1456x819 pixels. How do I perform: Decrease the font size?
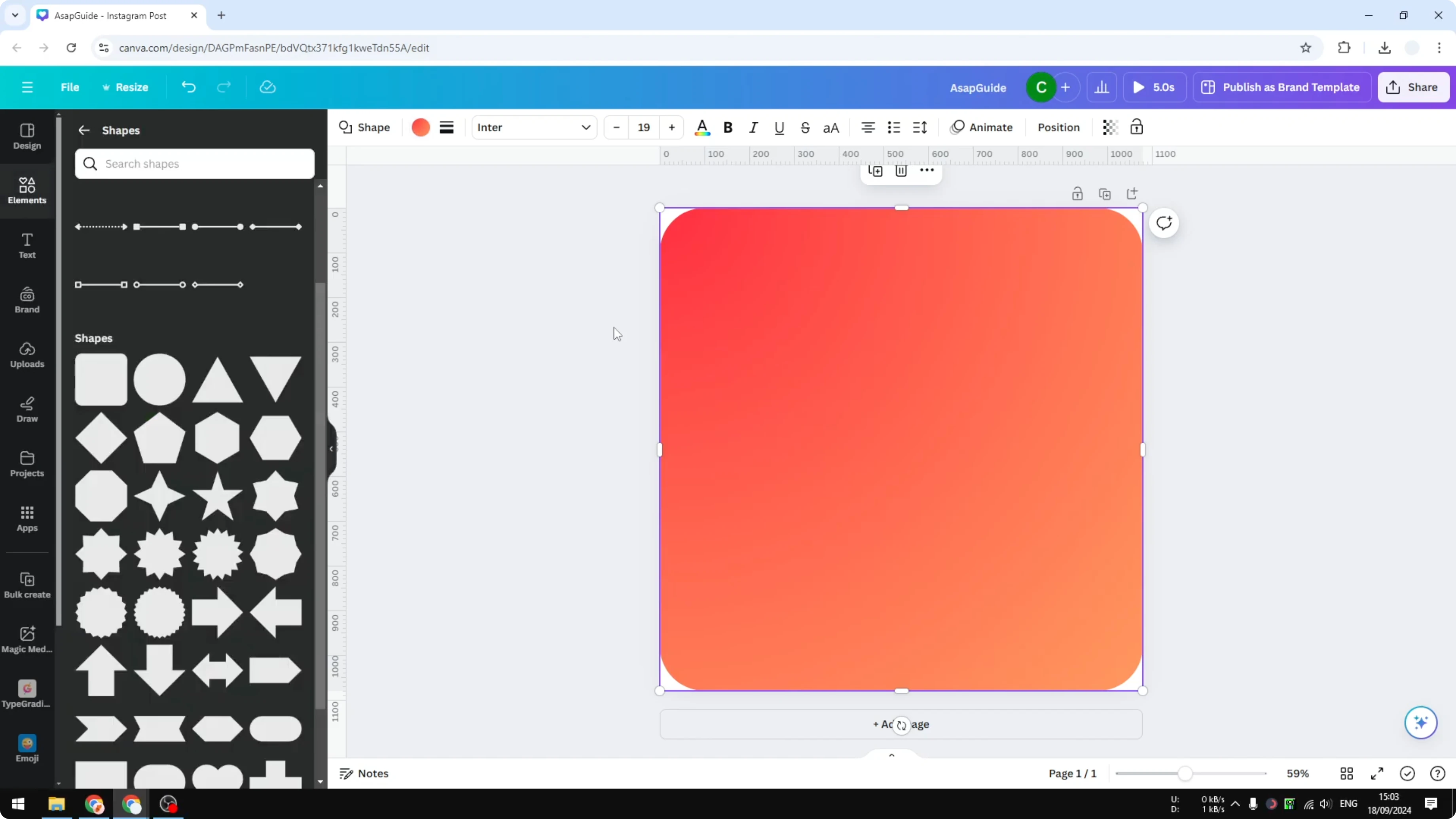coord(617,127)
